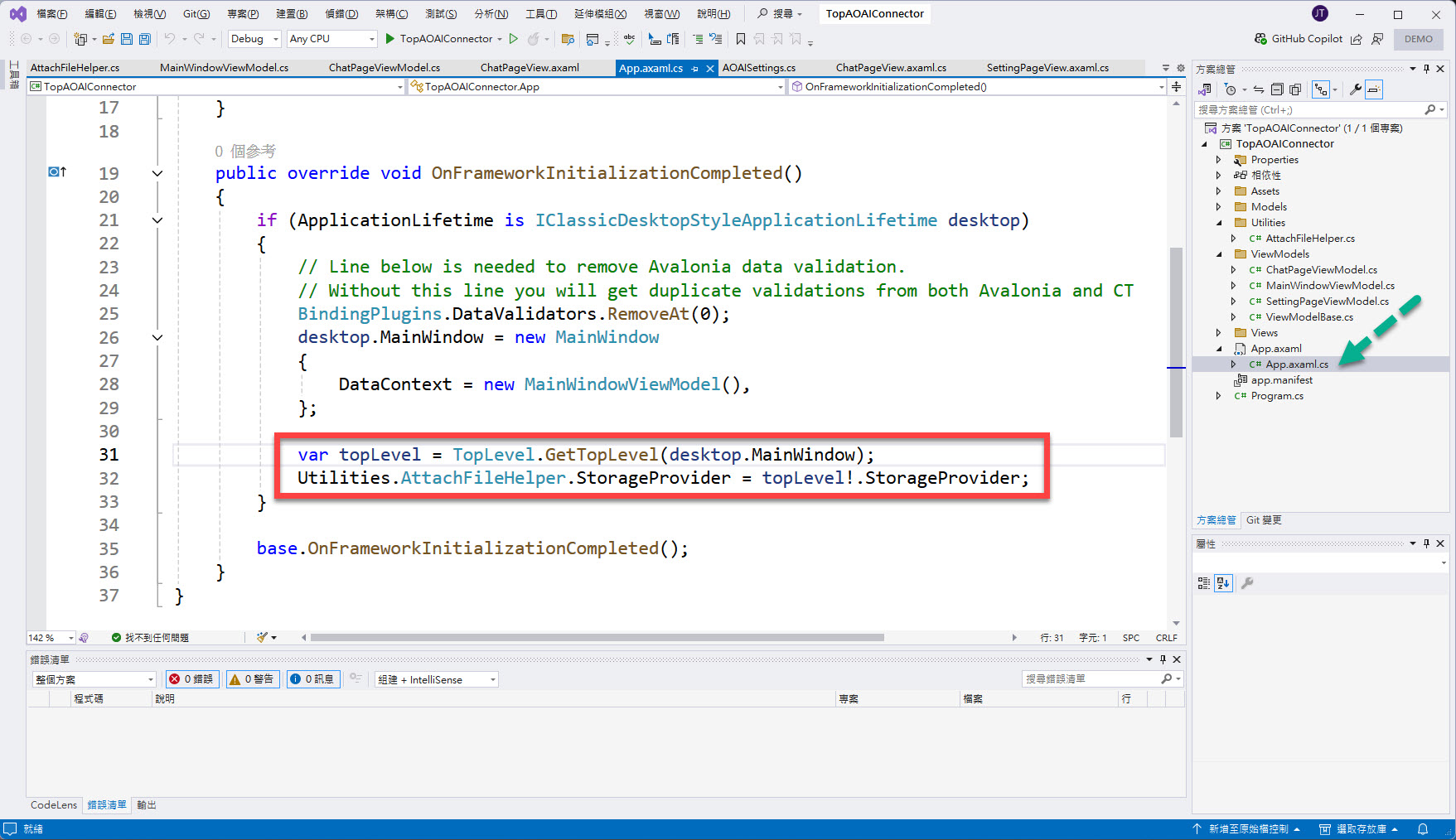This screenshot has width=1456, height=840.
Task: Click the Properties wrench icon in Solution Explorer
Action: pyautogui.click(x=1356, y=89)
